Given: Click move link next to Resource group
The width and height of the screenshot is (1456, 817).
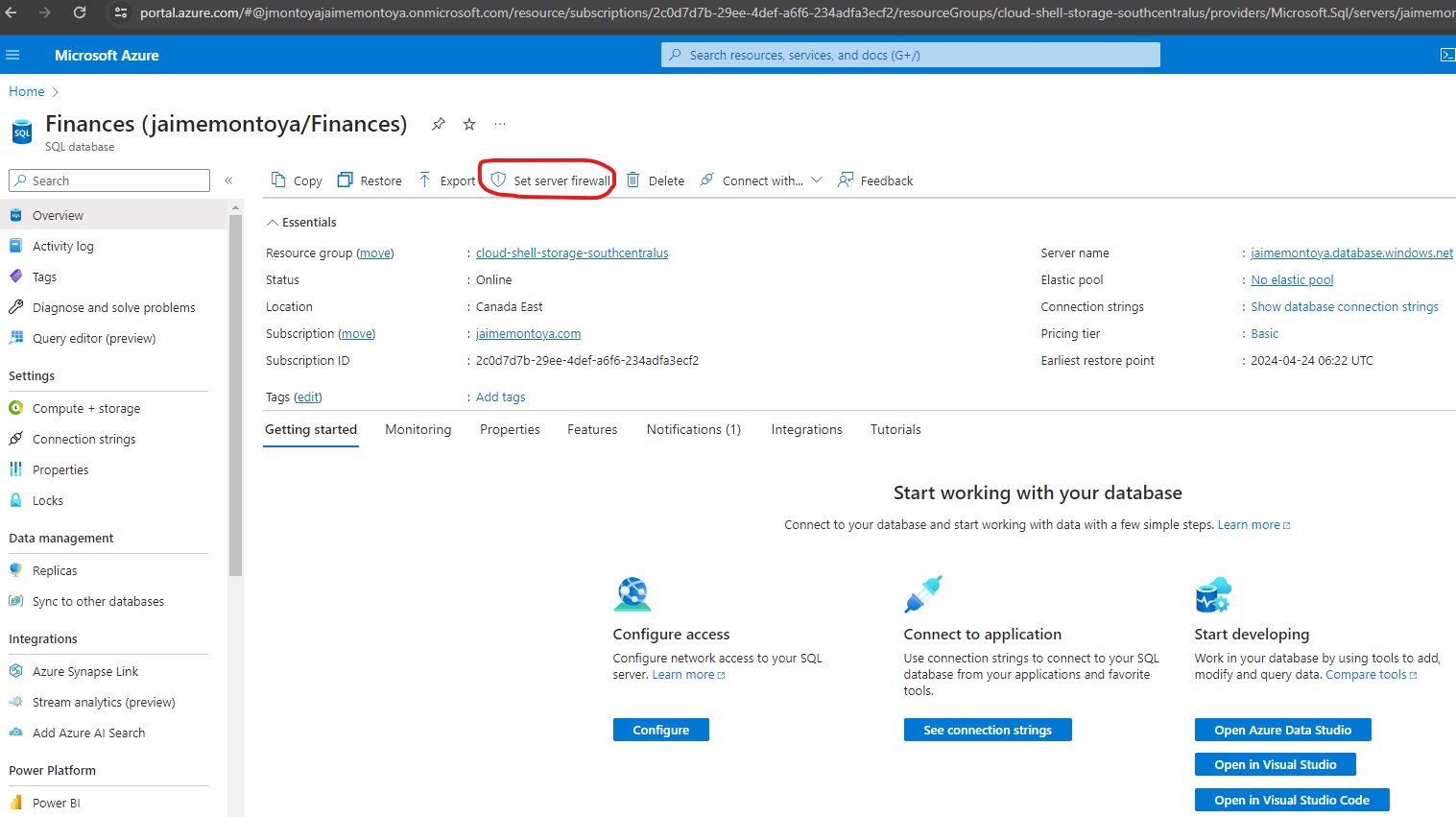Looking at the screenshot, I should tap(375, 252).
